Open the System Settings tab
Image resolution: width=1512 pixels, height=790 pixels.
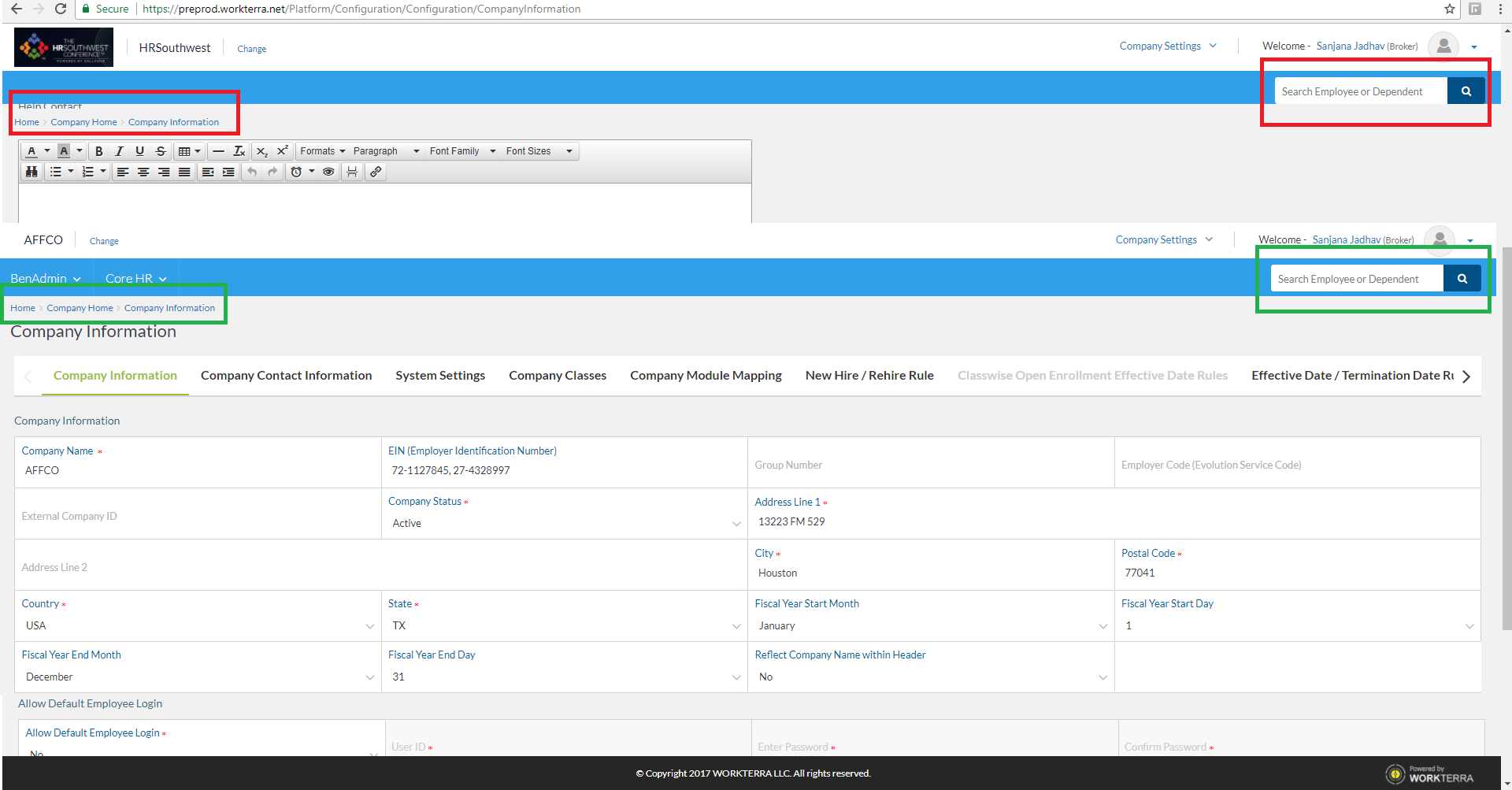pyautogui.click(x=440, y=376)
